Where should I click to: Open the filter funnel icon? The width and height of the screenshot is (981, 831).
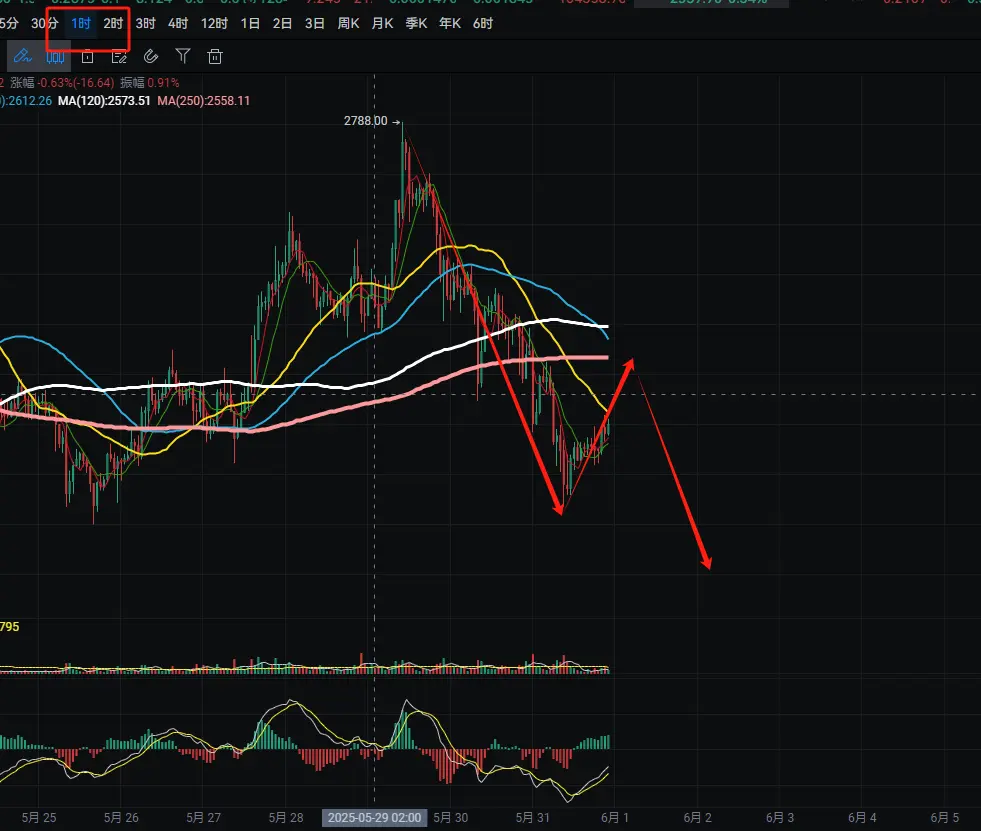click(183, 56)
